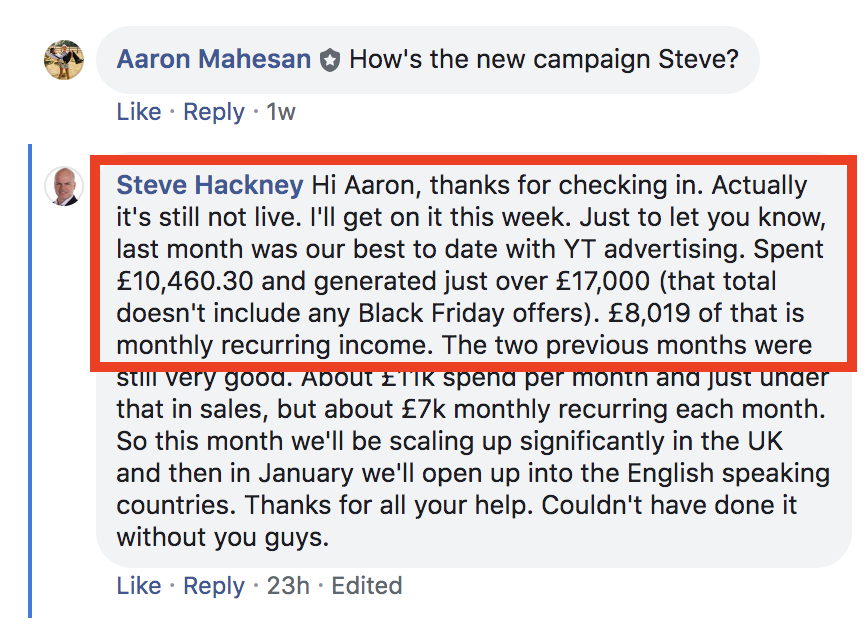View edit history via Edited label

coord(366,586)
